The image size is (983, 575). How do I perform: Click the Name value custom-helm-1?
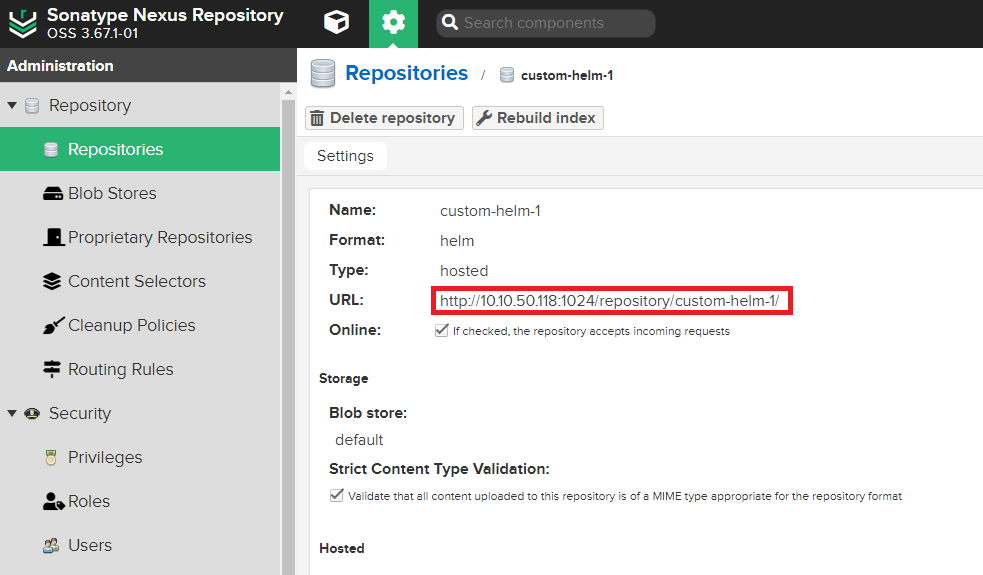(x=490, y=211)
